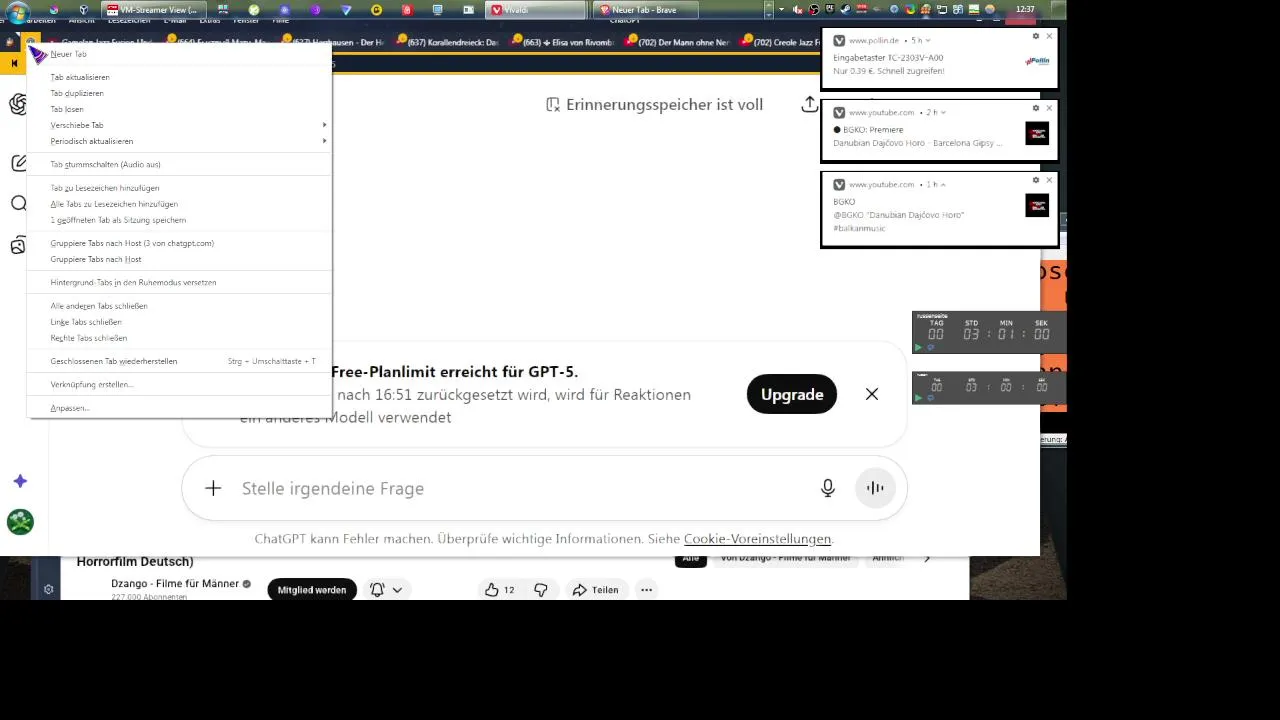1280x720 pixels.
Task: Click the ChatGPT logo in the sidebar
Action: pyautogui.click(x=18, y=104)
